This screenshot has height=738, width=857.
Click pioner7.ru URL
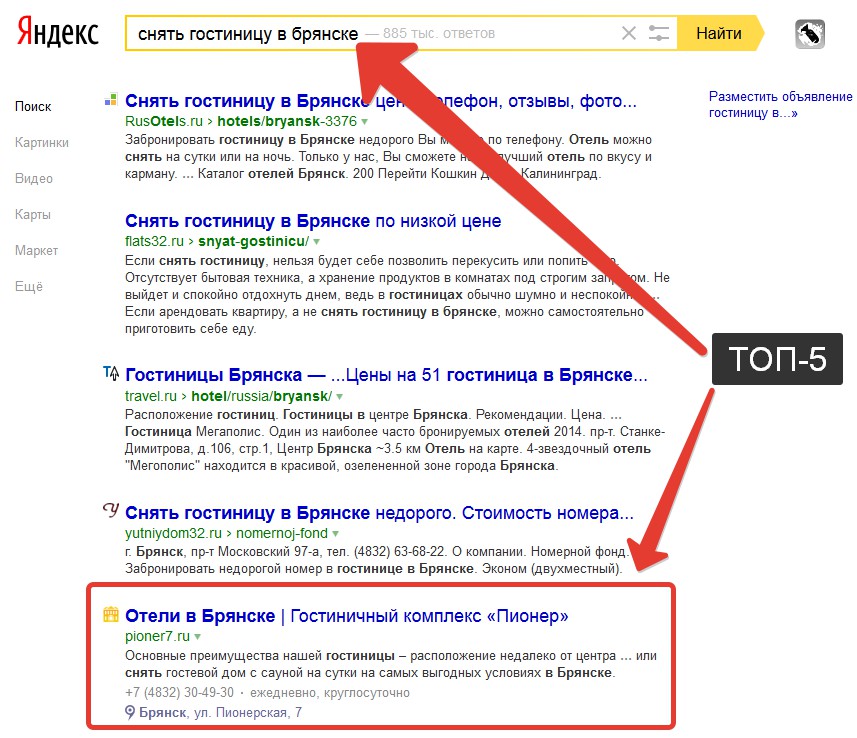(157, 636)
